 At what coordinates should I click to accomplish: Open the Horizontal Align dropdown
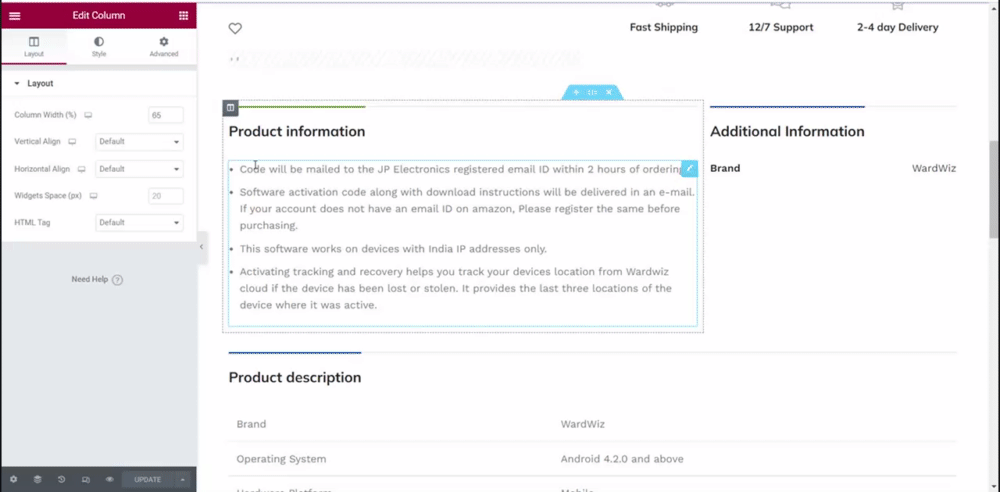click(139, 169)
